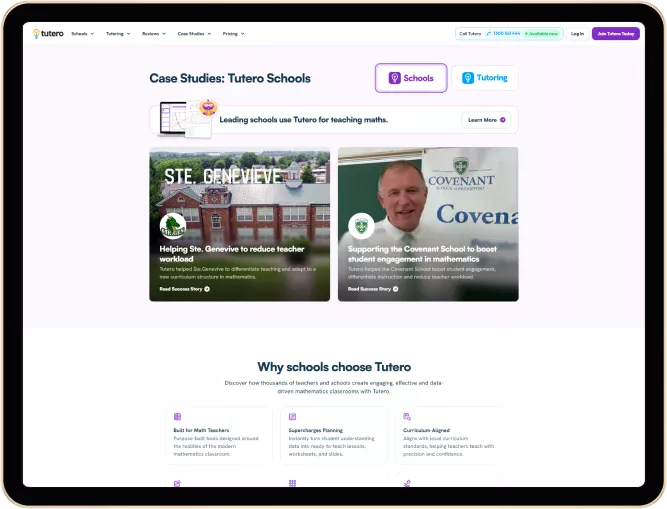Open the Reviews dropdown menu
Screen dimensions: 667x509
153,33
